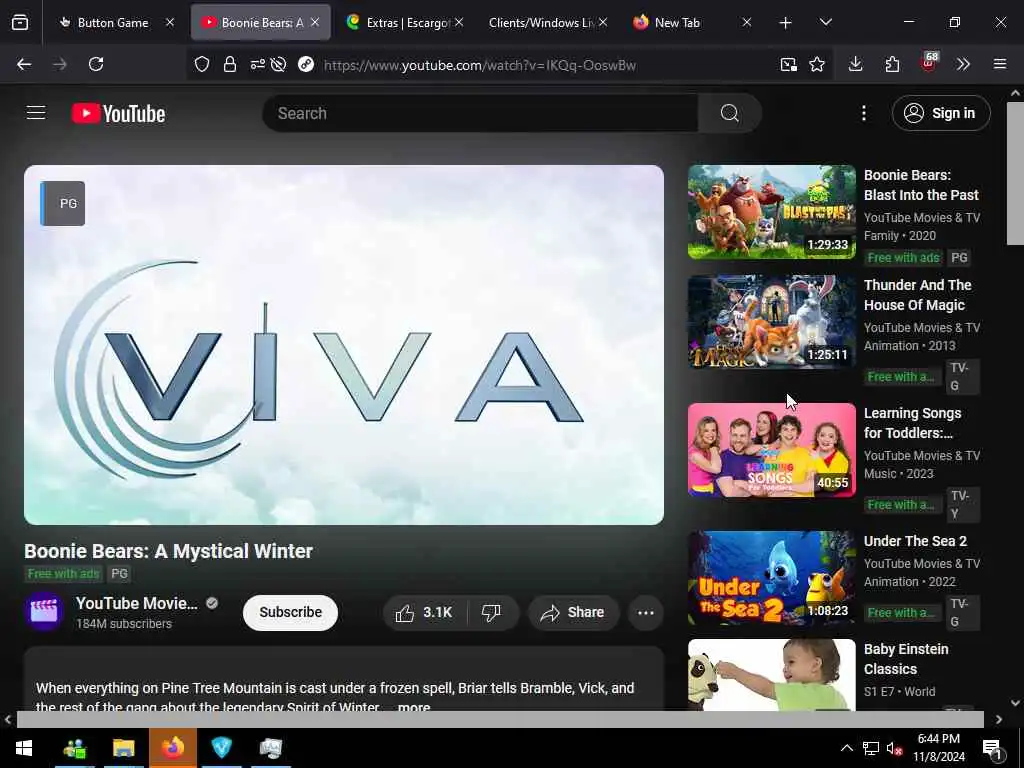1024x768 pixels.
Task: Open Under The Sea 2 thumbnail
Action: (x=771, y=578)
